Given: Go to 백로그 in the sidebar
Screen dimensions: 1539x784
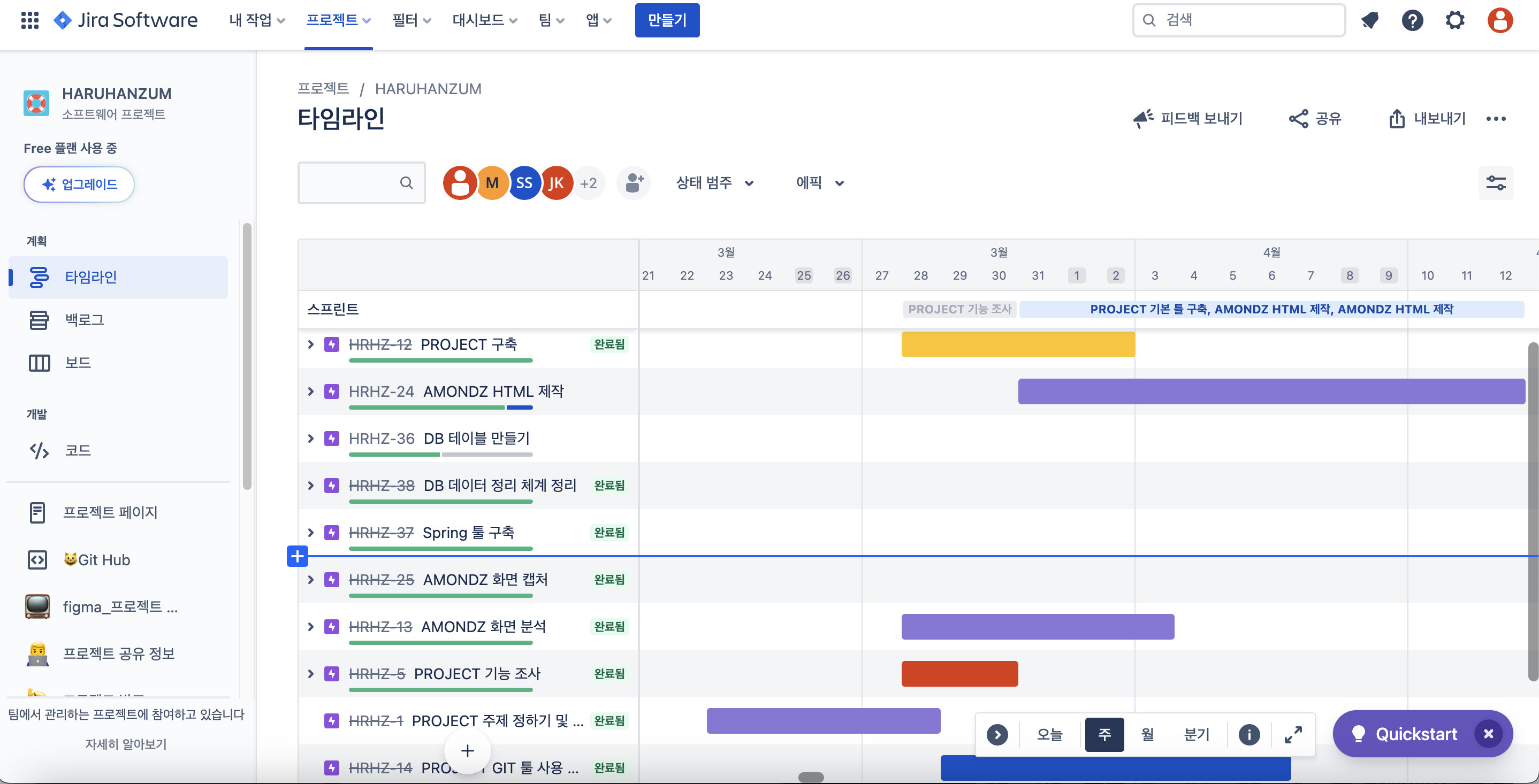Looking at the screenshot, I should pyautogui.click(x=84, y=319).
